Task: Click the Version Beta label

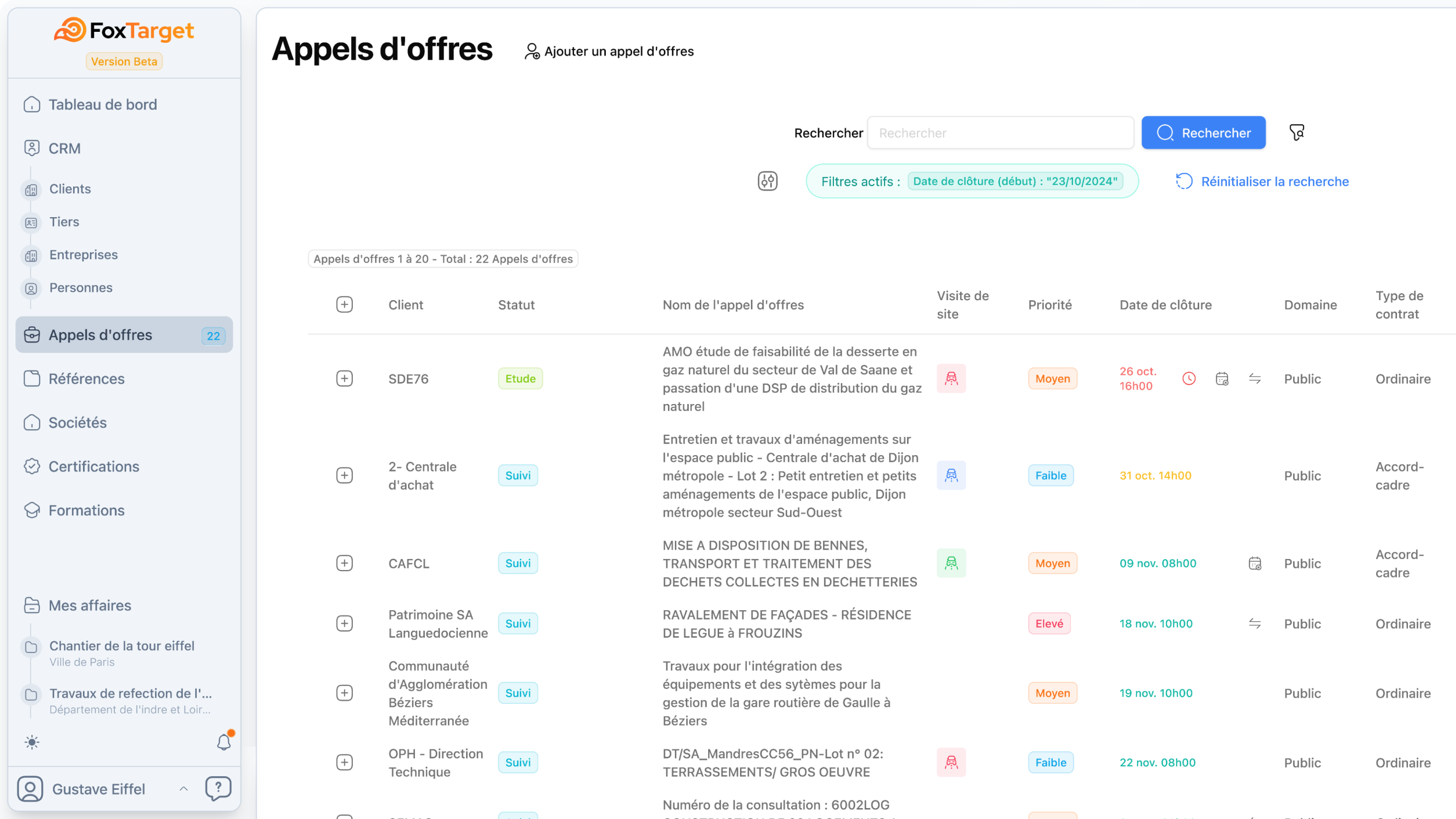Action: point(124,61)
